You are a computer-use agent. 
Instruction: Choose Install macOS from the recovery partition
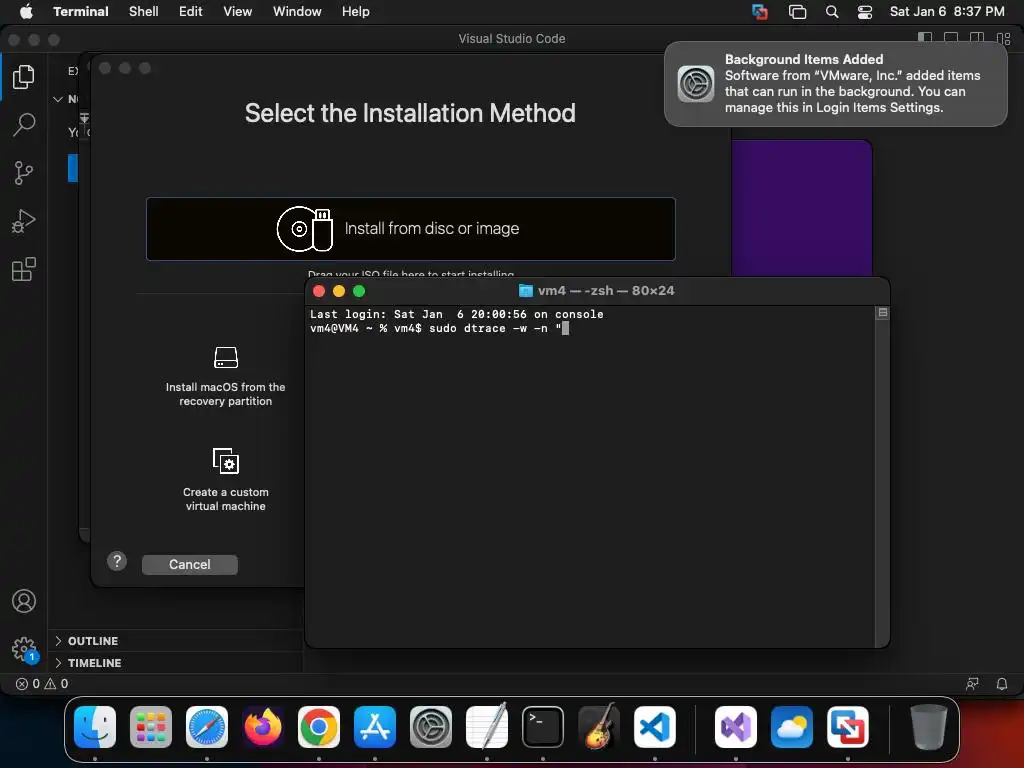pos(225,377)
